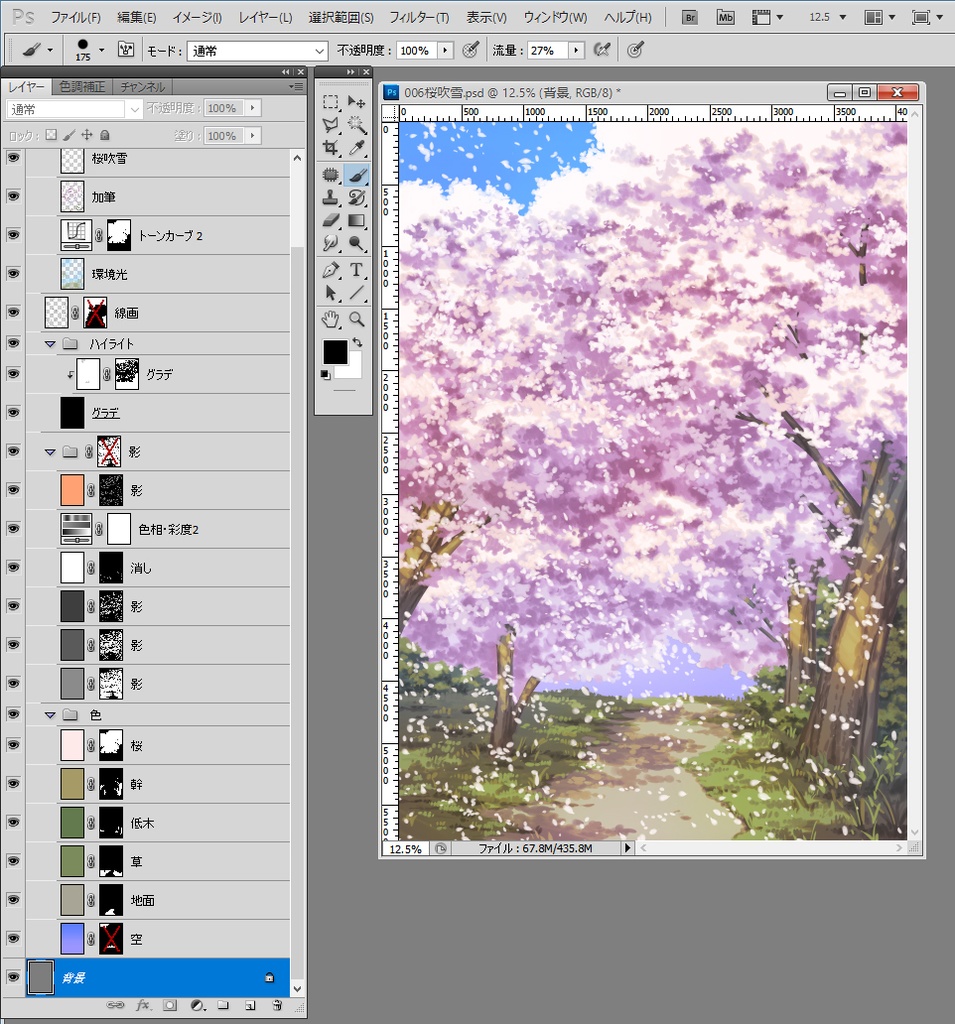The image size is (955, 1024).
Task: Open the brush preset picker dropdown arrow
Action: [101, 50]
